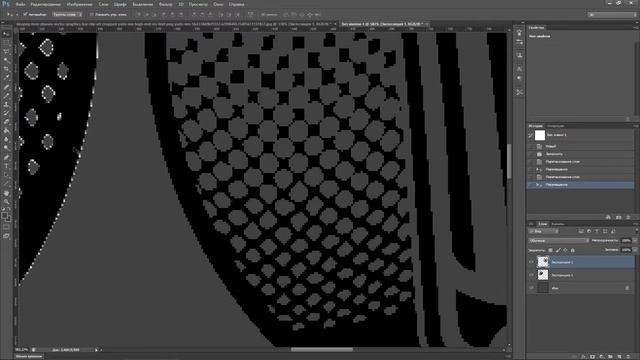Click the layer opacity value field
640x360 pixels.
click(x=625, y=240)
